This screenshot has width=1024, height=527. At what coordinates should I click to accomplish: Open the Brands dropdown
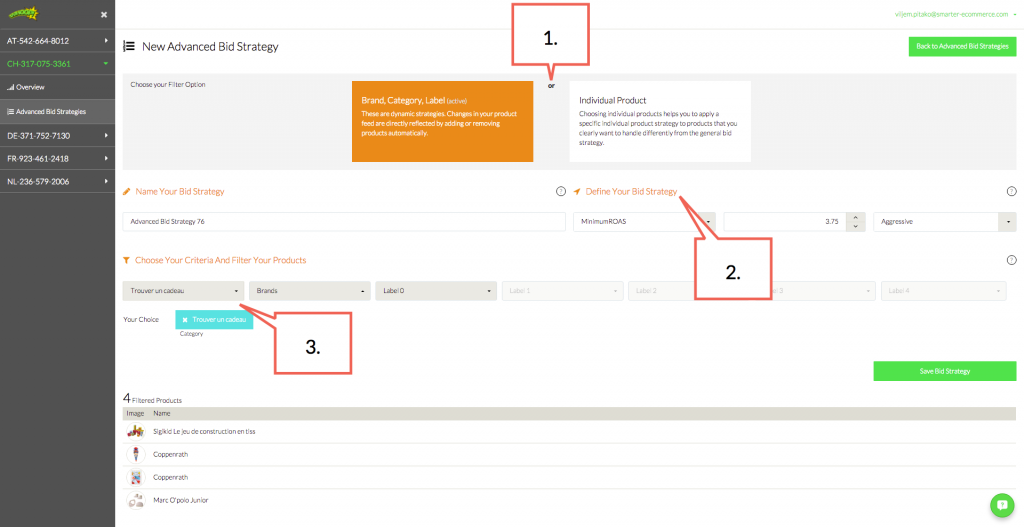[x=310, y=291]
